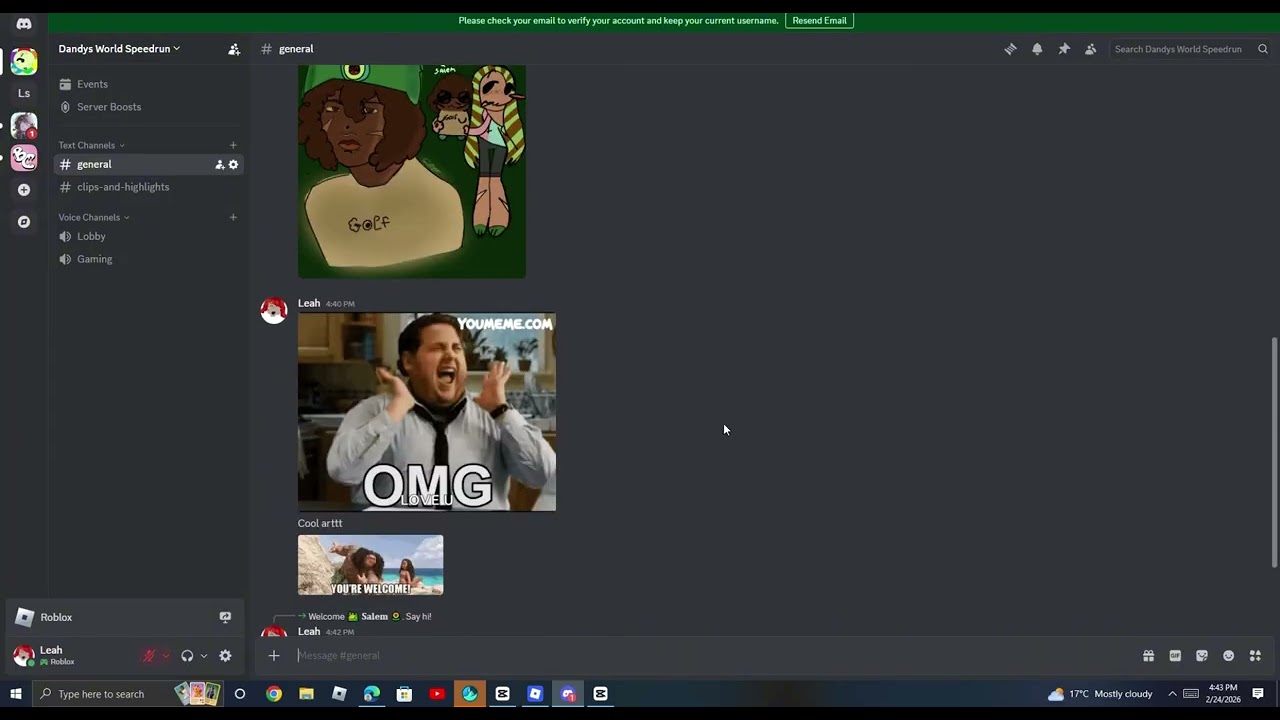Open headphone output options arrow

coord(204,656)
